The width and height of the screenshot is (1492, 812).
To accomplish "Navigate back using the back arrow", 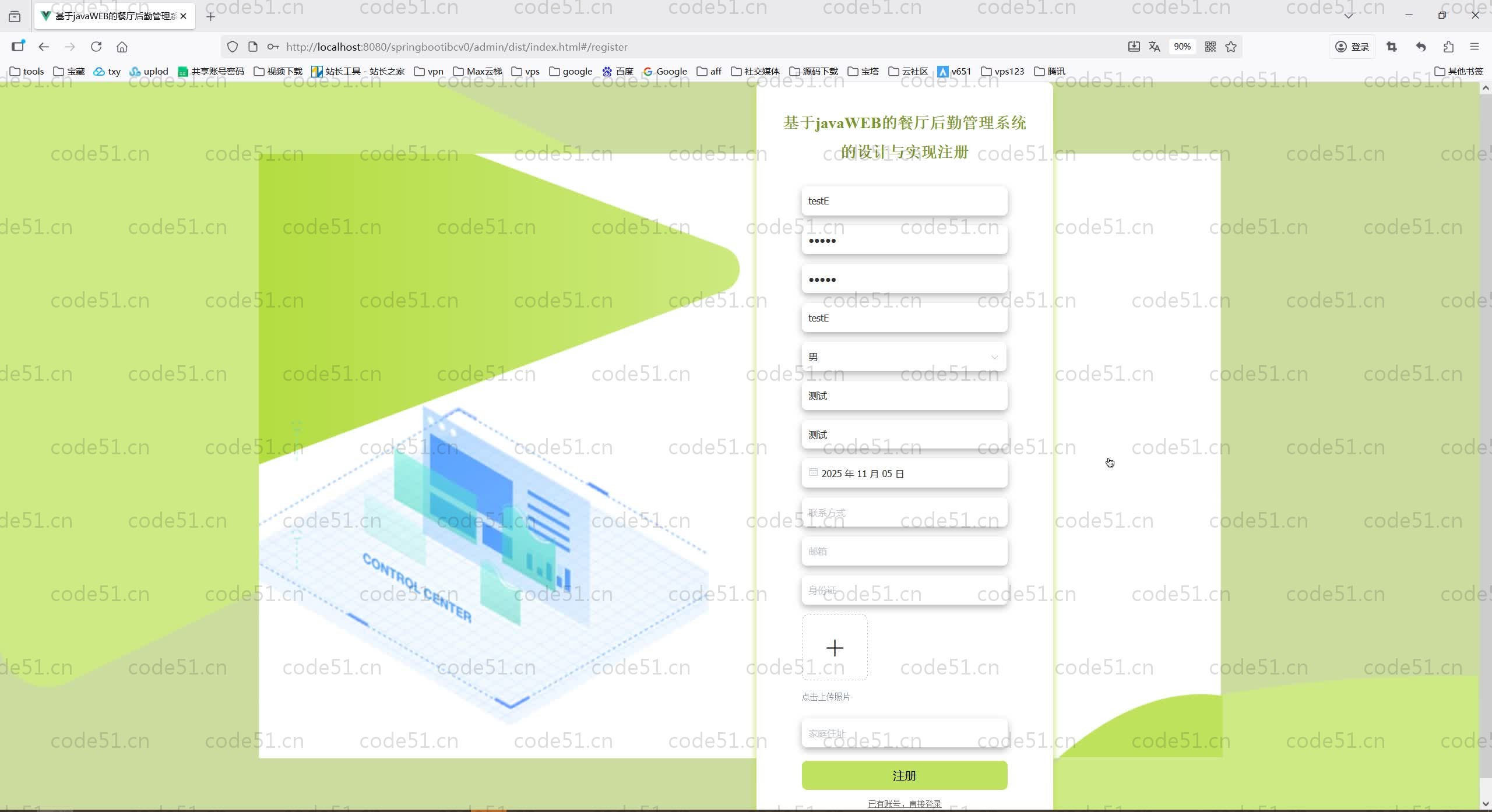I will click(44, 47).
